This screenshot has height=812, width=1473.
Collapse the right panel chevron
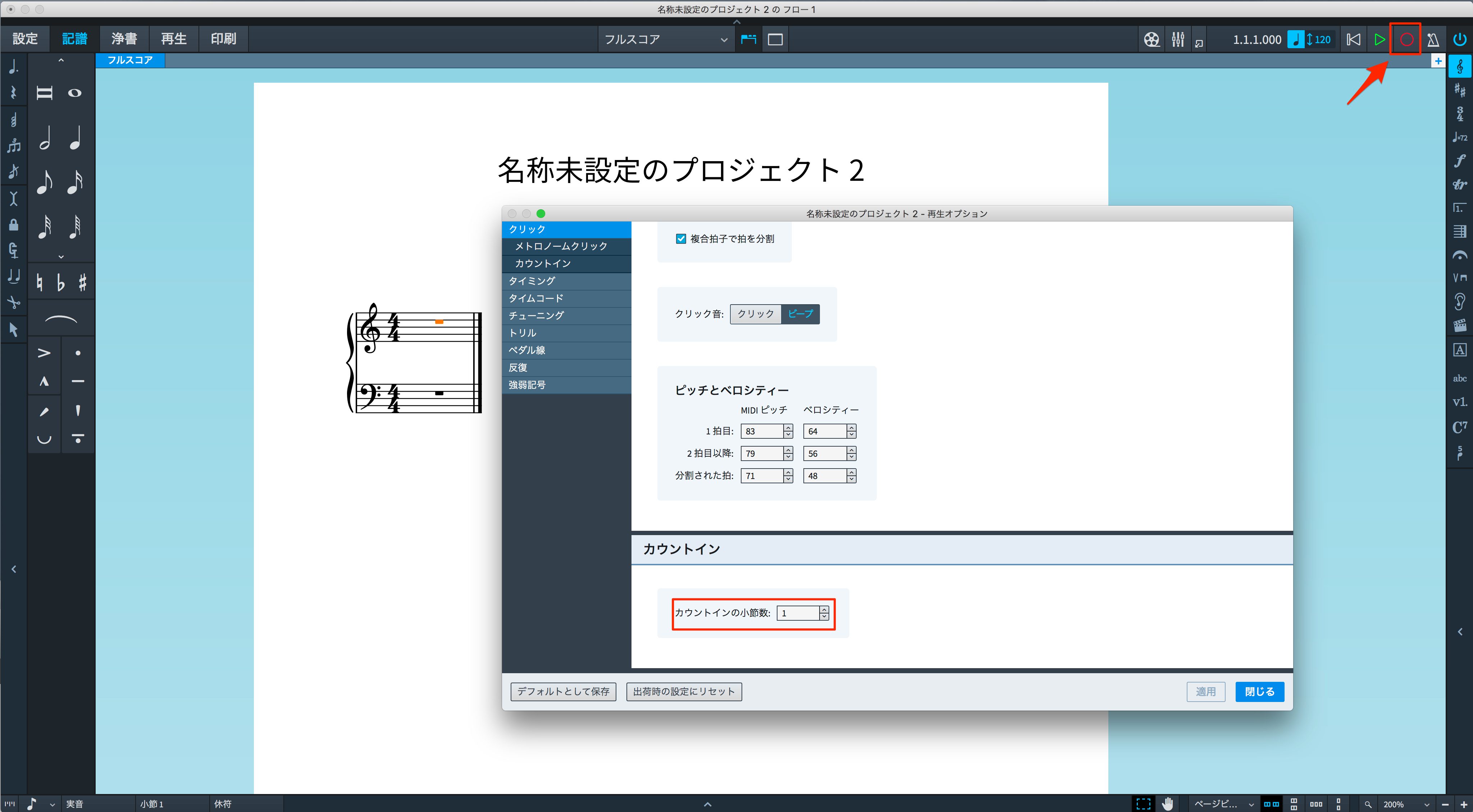(1460, 632)
